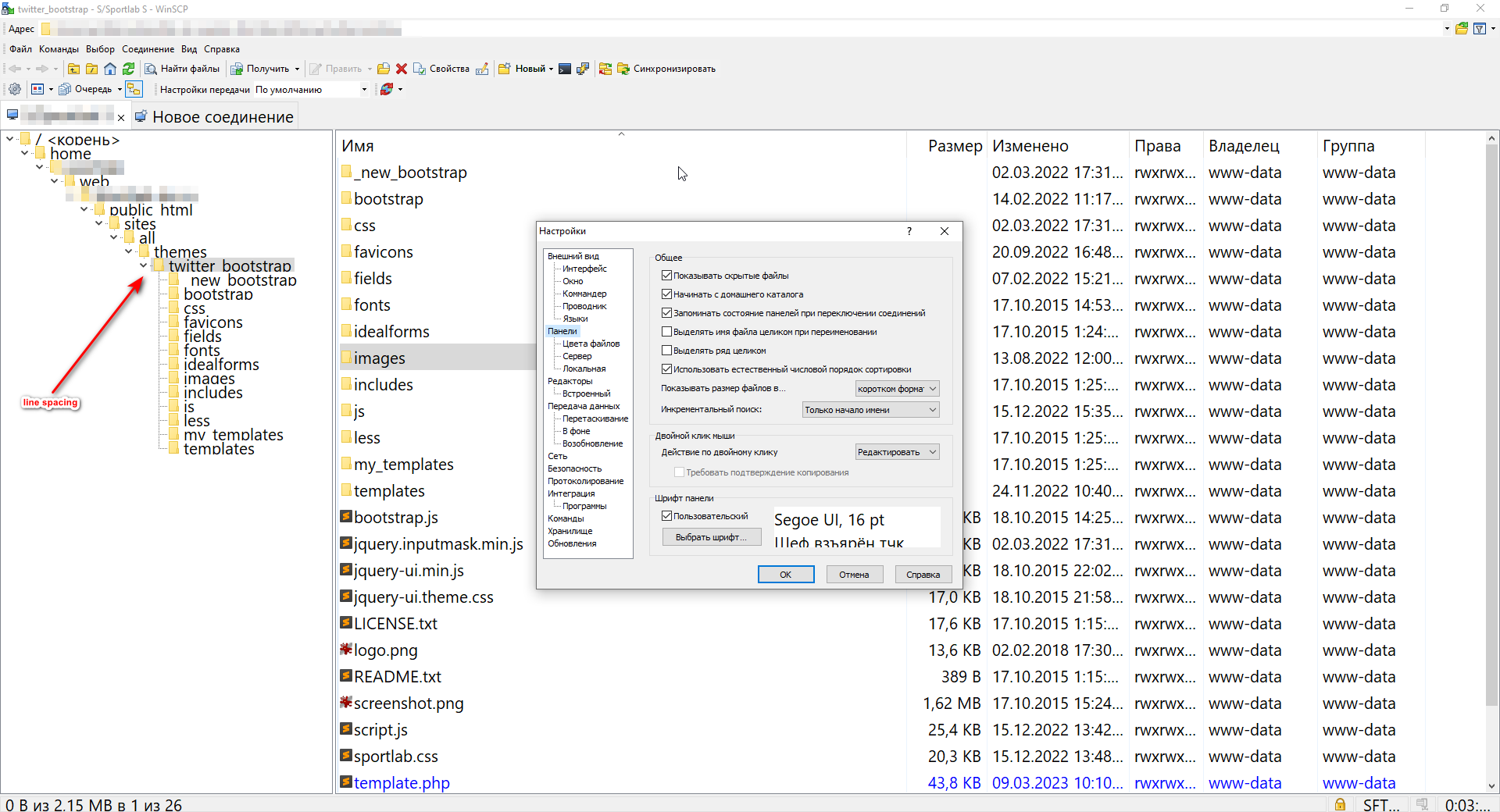This screenshot has width=1500, height=812.
Task: Click the parent directory folder icon
Action: coord(73,69)
